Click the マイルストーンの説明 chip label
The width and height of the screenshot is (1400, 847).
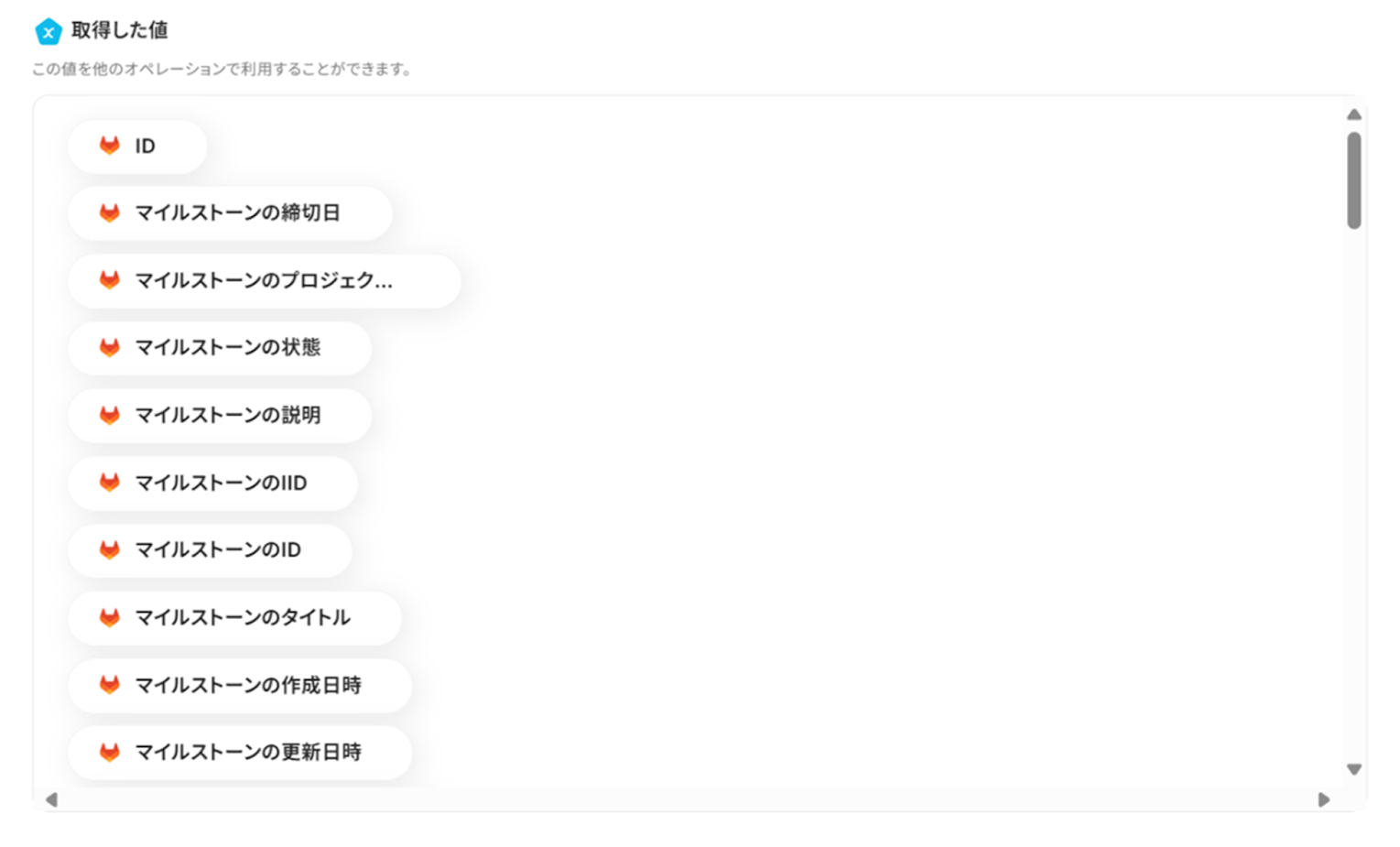[228, 415]
